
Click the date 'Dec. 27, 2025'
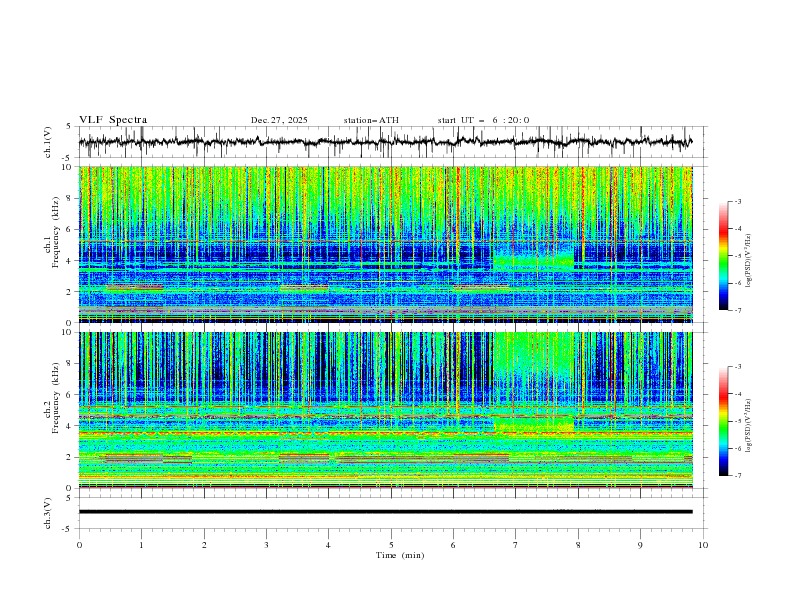click(x=279, y=120)
